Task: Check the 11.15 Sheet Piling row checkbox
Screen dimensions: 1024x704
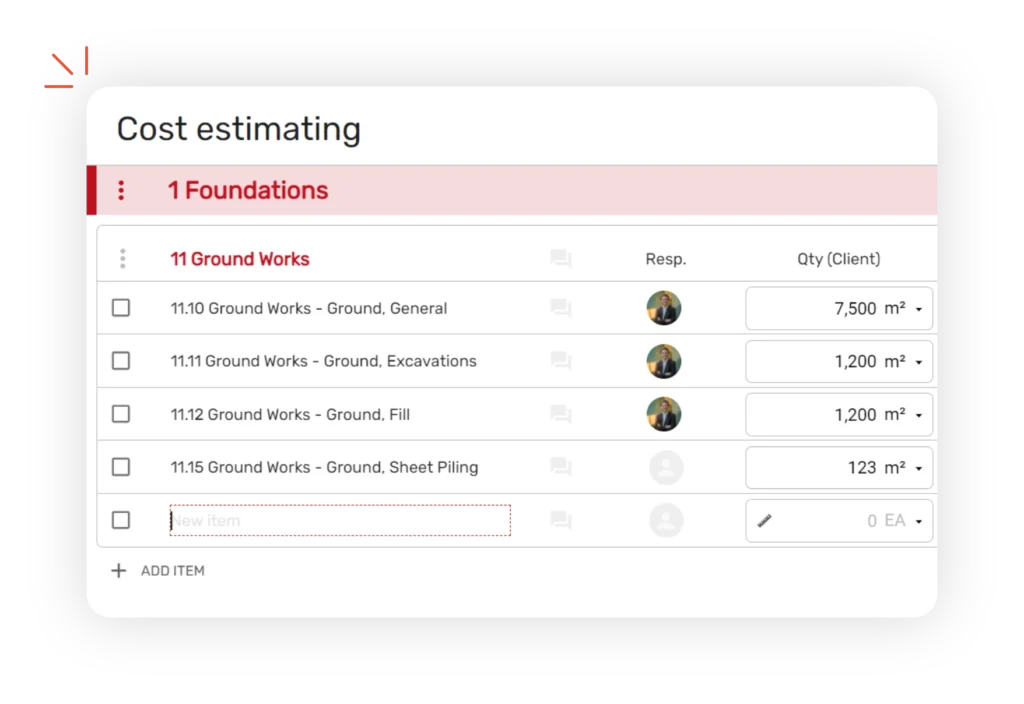Action: [121, 467]
